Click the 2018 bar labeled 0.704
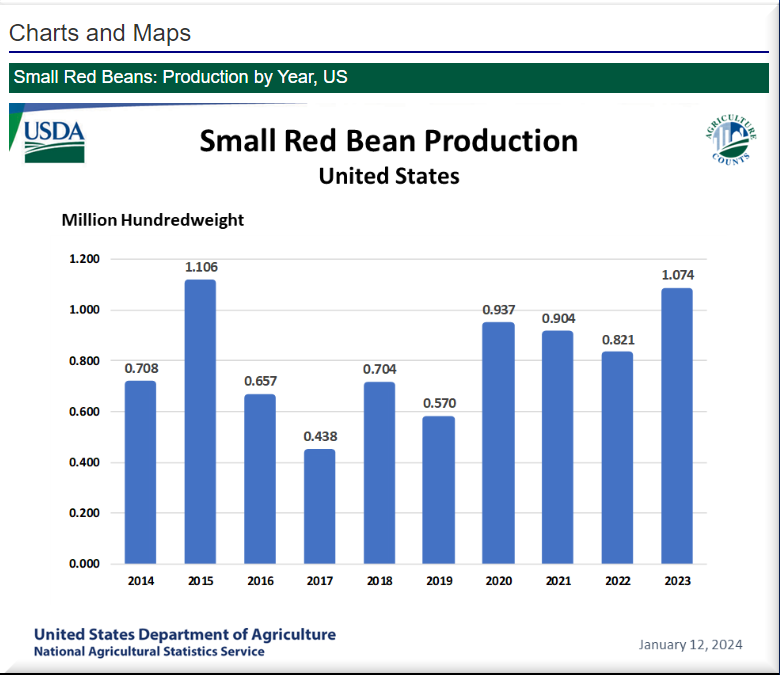The image size is (780, 675). [379, 472]
